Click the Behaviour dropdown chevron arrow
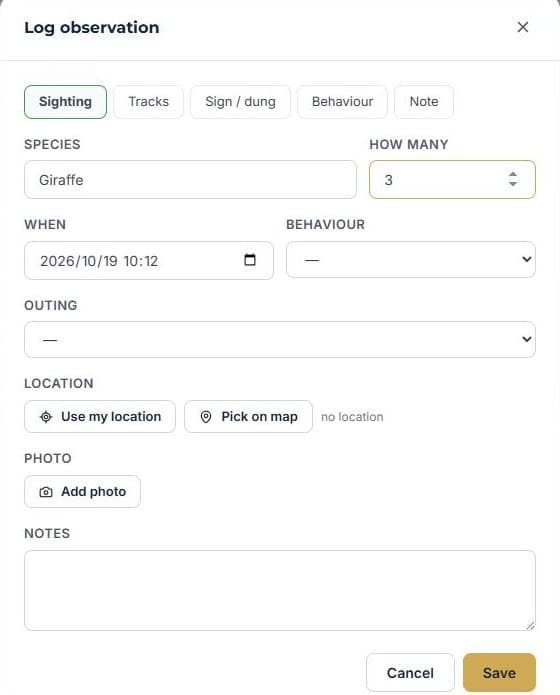Viewport: 560px width, 695px height. click(526, 259)
